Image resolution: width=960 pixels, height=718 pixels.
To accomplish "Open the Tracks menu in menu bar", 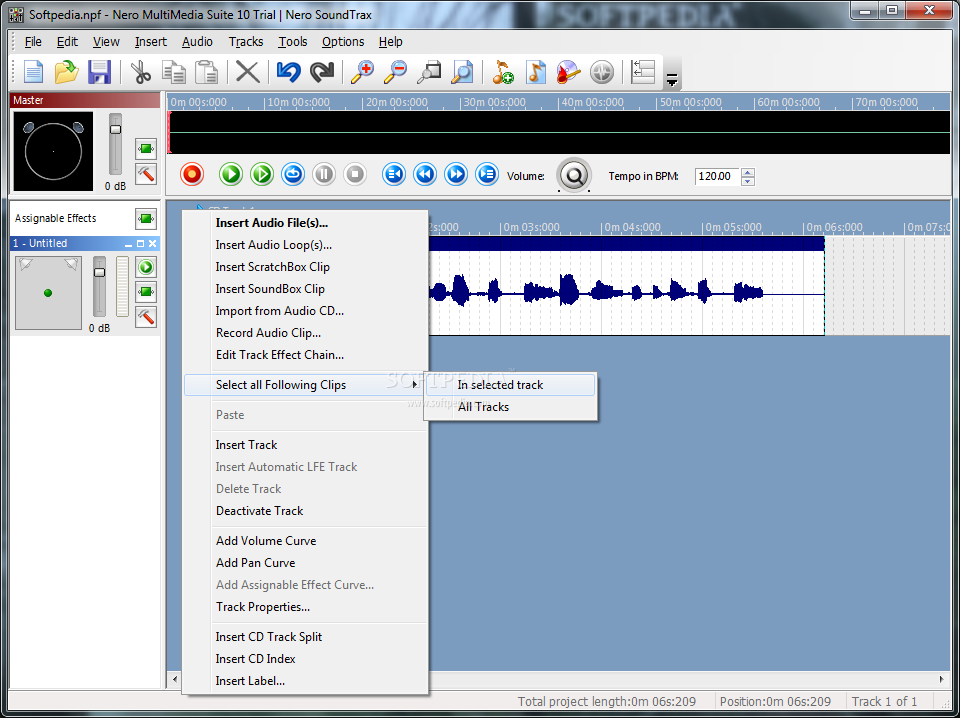I will 246,42.
